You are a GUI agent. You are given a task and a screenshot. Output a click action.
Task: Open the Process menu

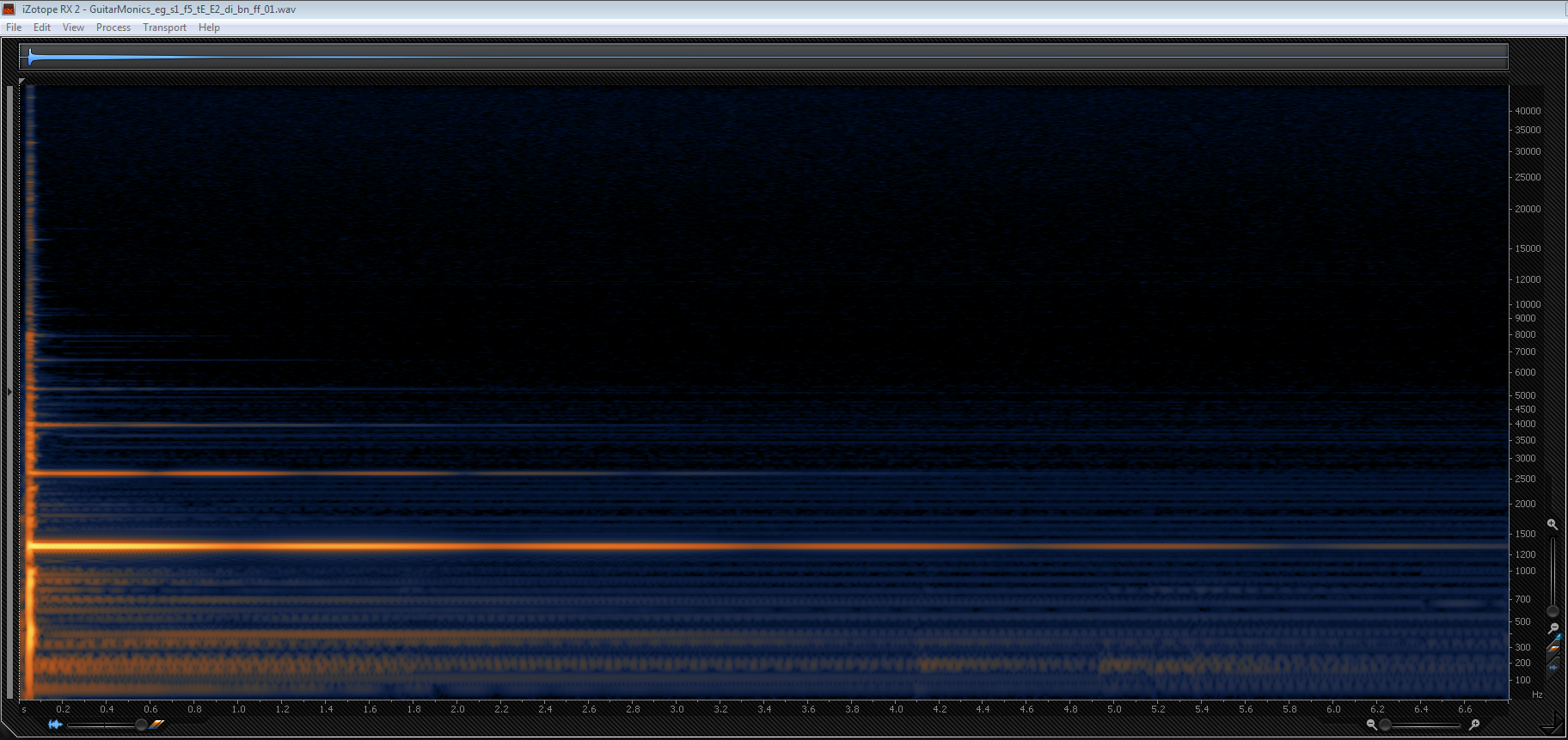(113, 28)
